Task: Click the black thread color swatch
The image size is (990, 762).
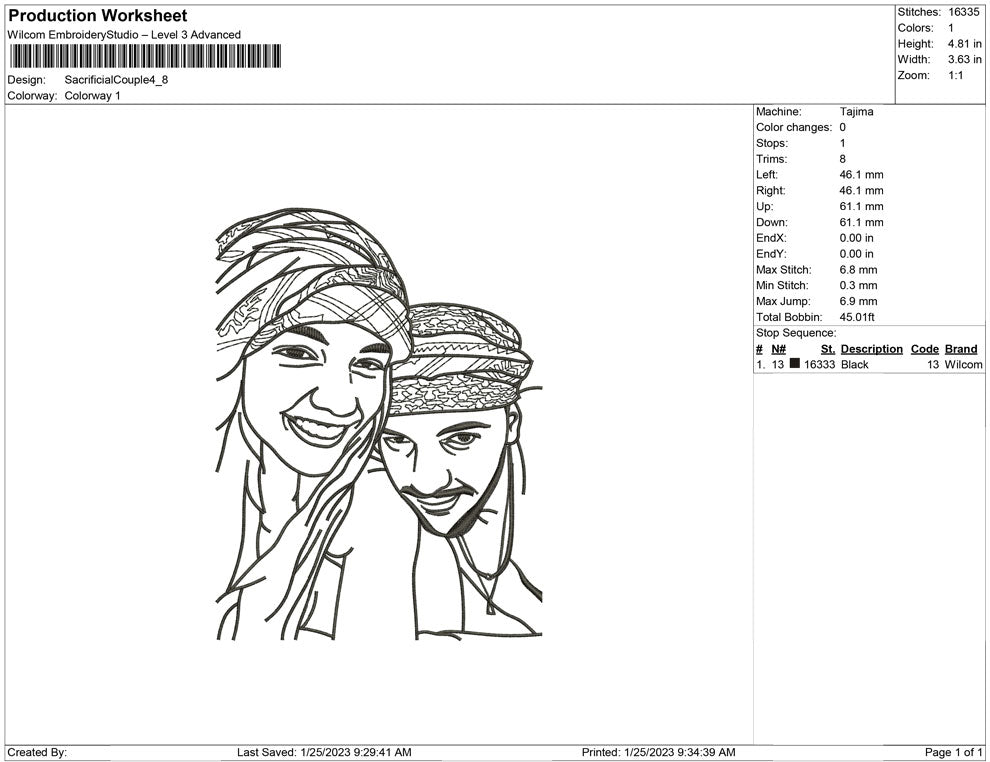Action: point(795,364)
